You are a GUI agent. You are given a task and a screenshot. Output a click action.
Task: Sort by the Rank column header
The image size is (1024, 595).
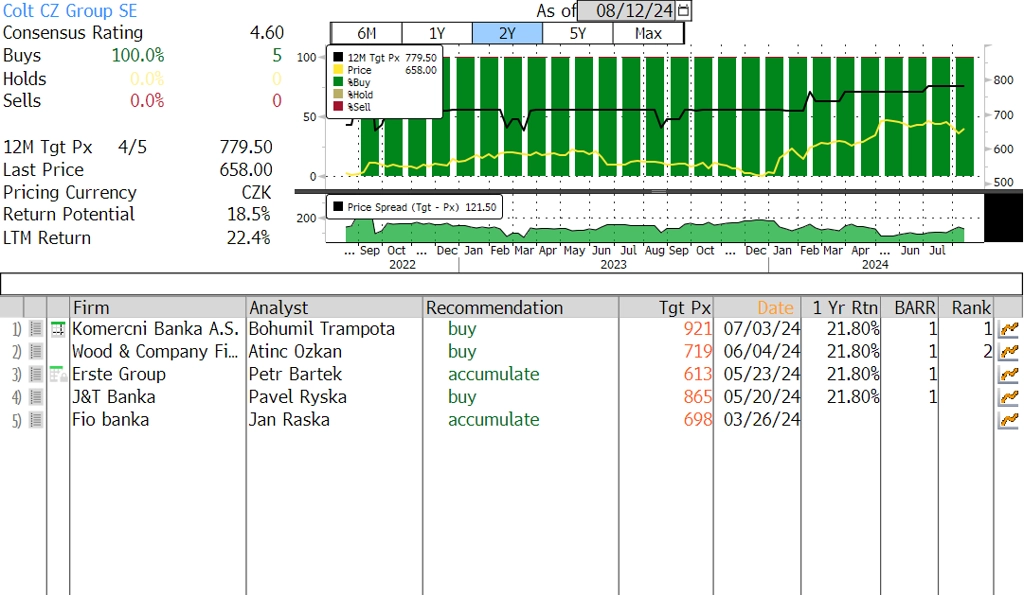(x=967, y=308)
